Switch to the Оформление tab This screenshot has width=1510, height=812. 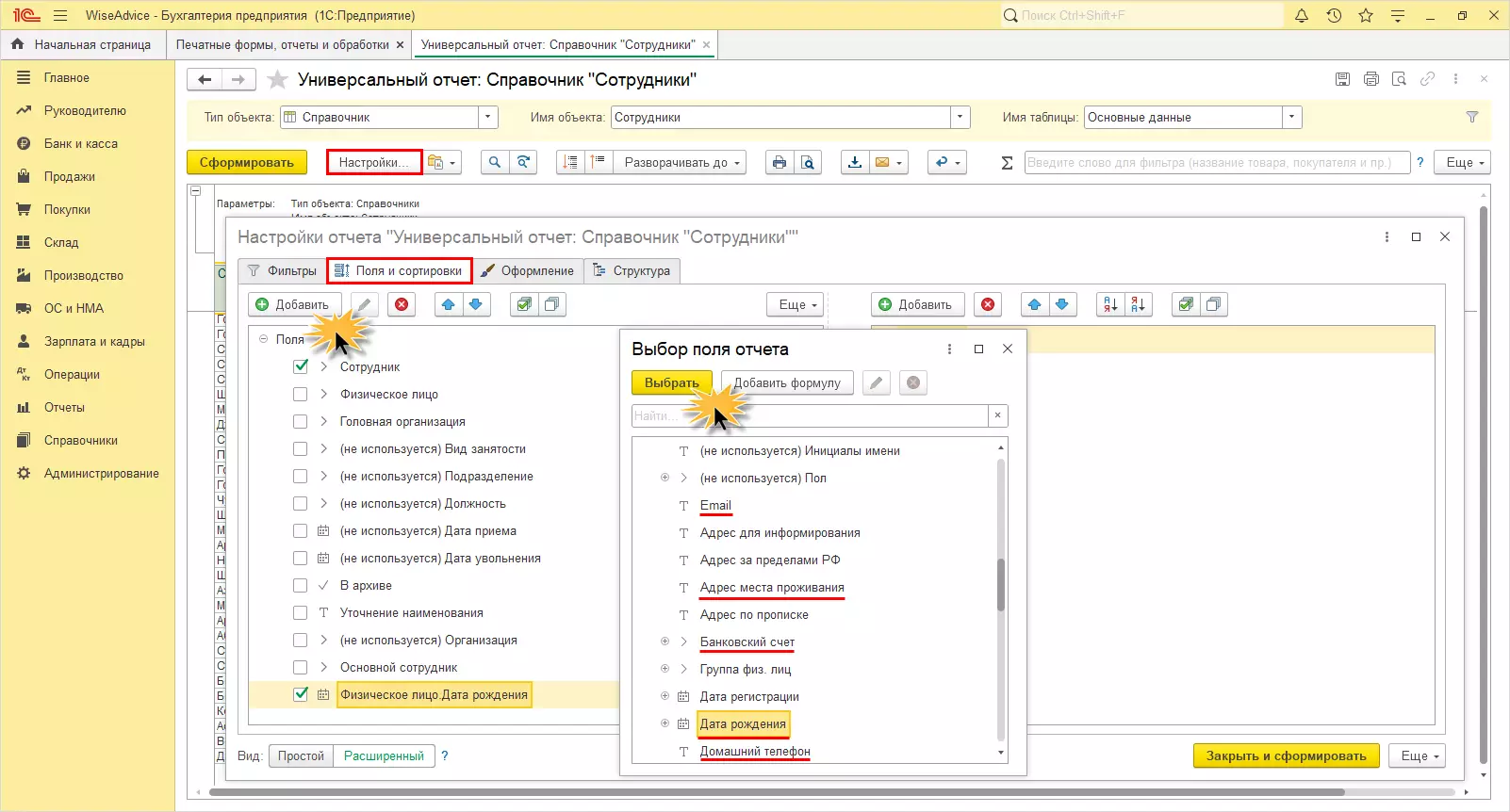tap(527, 271)
